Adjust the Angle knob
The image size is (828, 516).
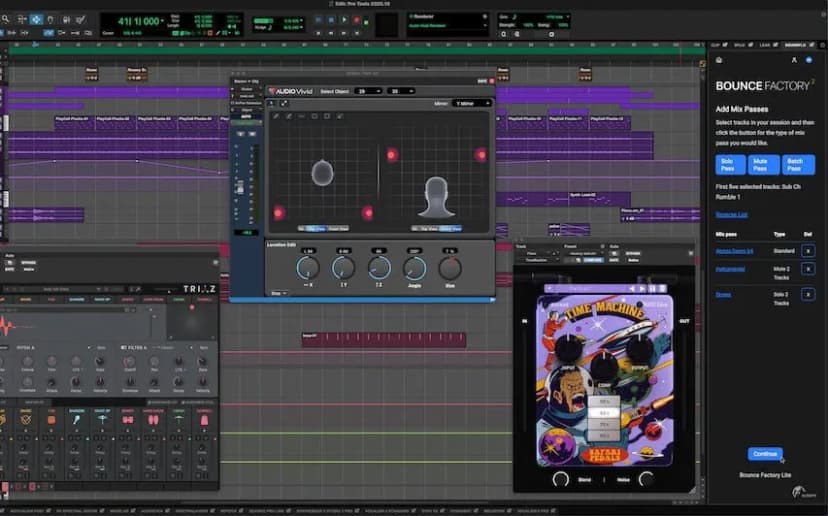point(415,268)
